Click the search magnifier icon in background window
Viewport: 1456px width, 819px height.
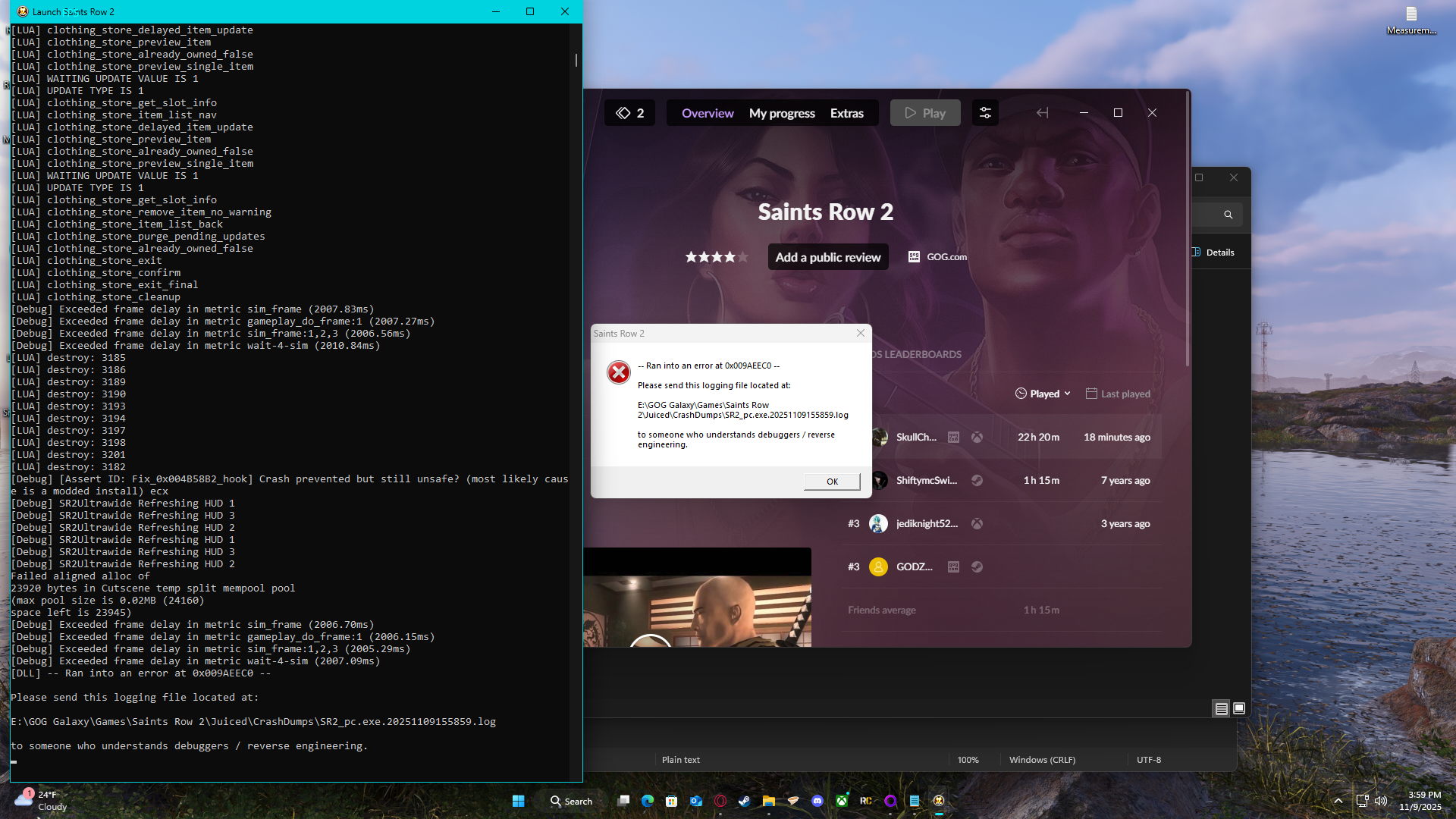click(1228, 215)
